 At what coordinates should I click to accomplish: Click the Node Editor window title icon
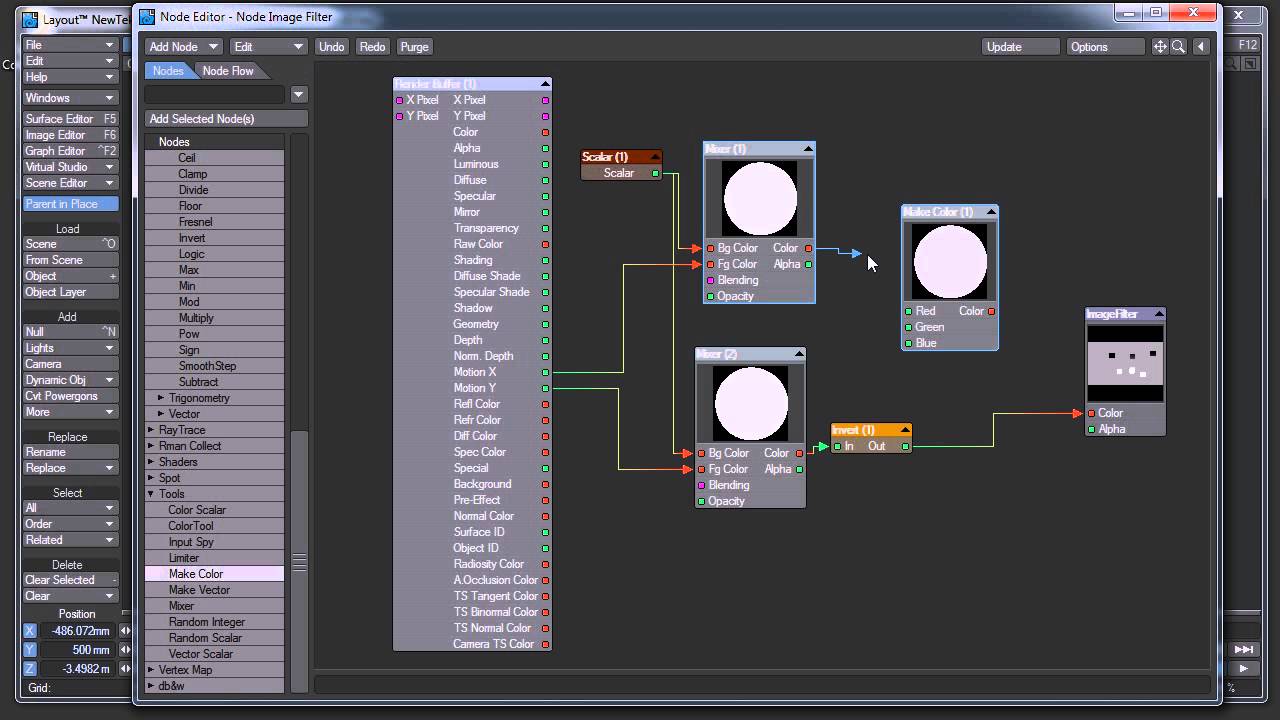pos(147,16)
